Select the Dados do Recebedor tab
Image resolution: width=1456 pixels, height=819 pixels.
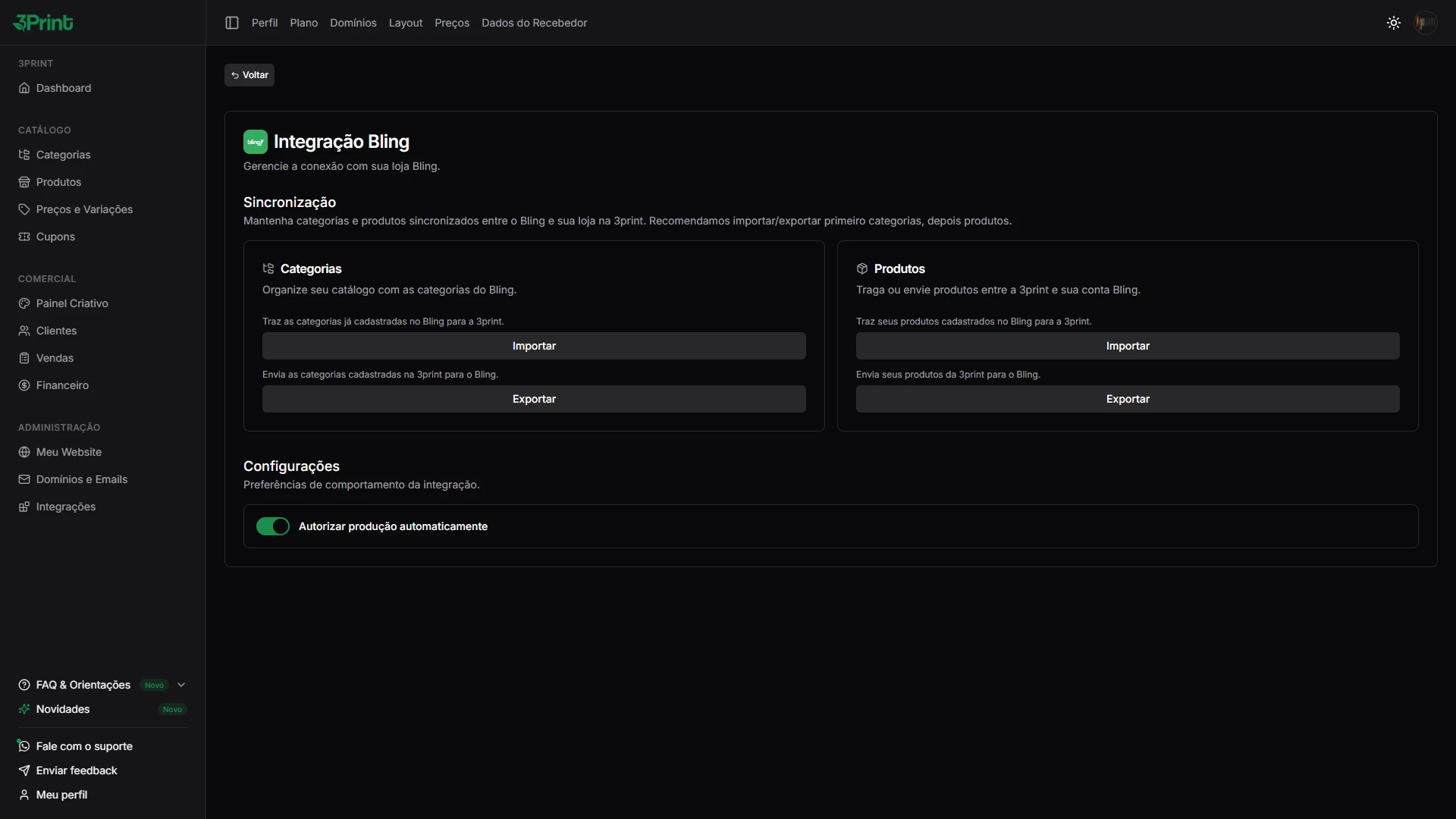click(x=535, y=23)
